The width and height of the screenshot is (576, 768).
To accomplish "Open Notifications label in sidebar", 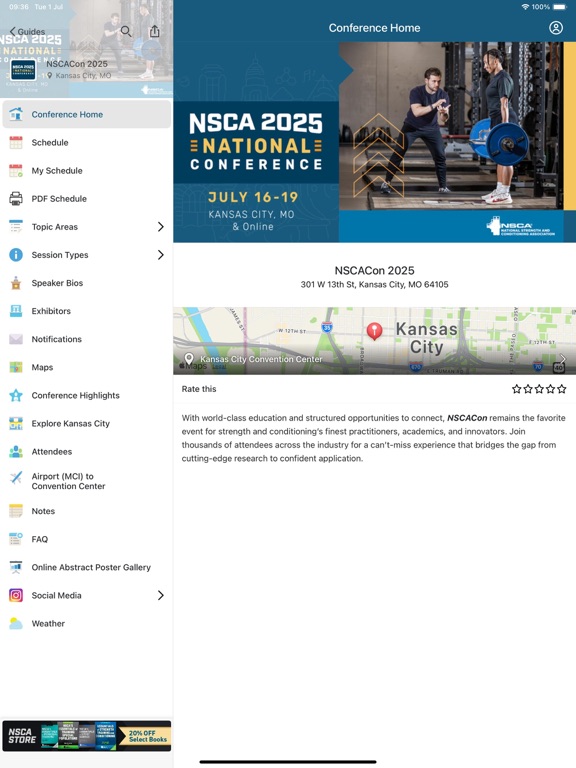I will point(56,339).
